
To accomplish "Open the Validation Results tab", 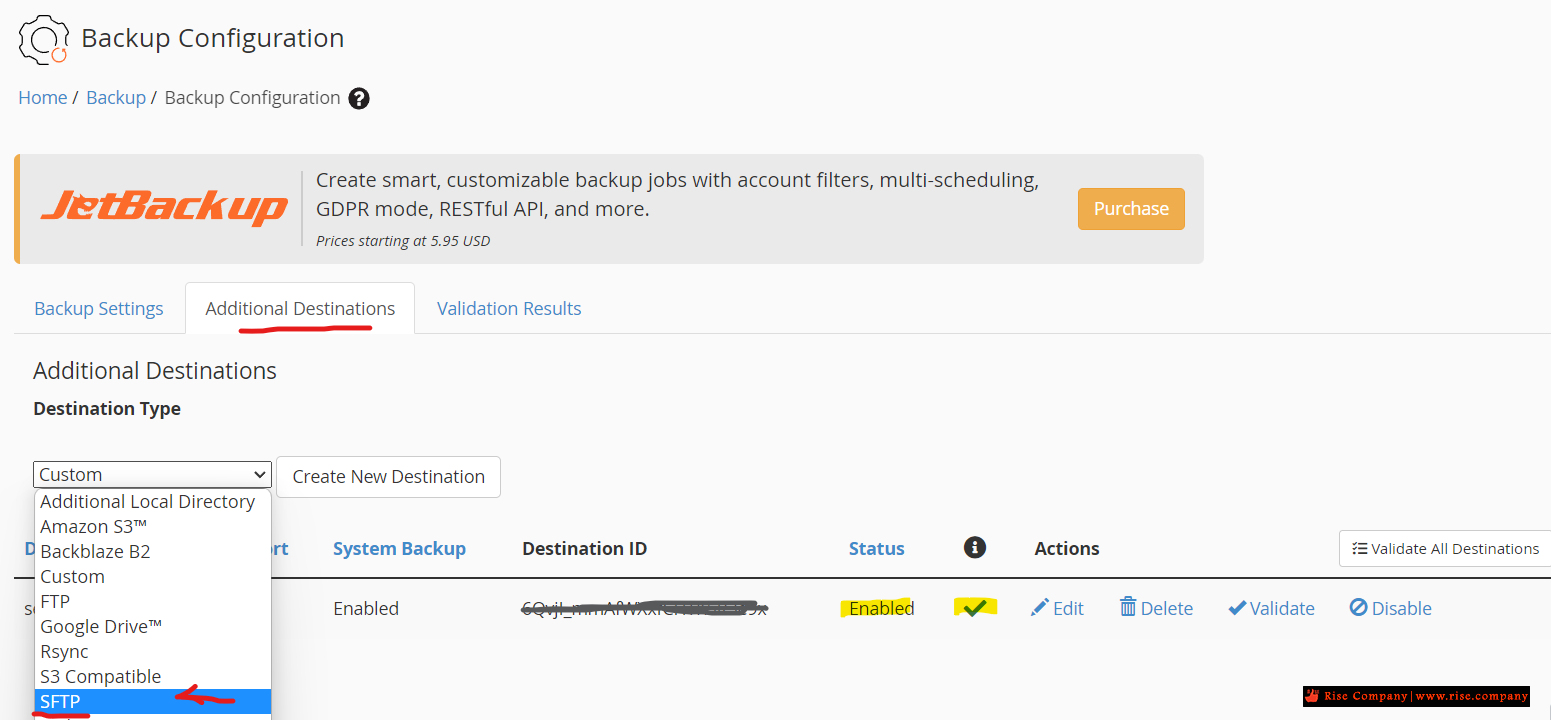I will [x=509, y=308].
